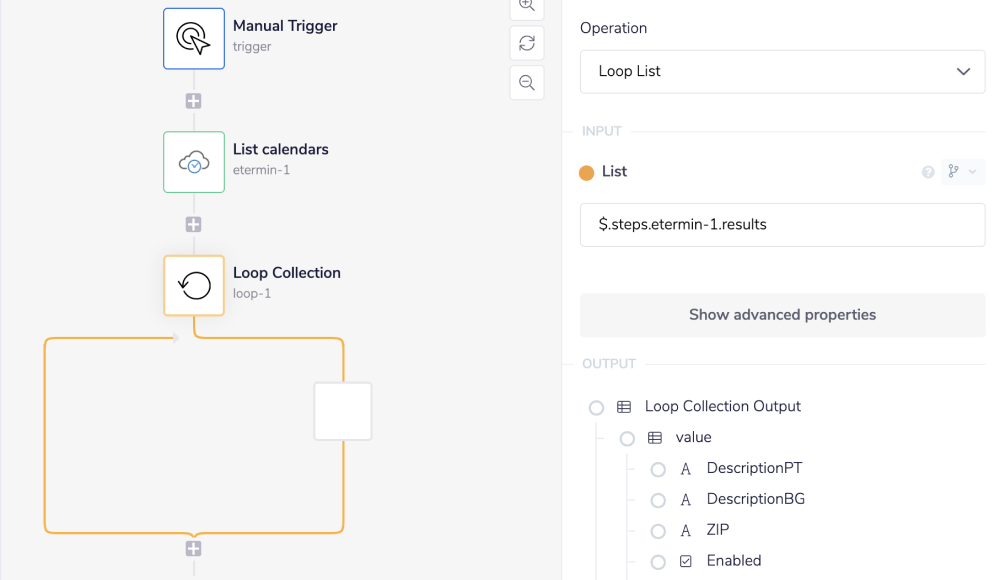Zoom out of the workflow canvas
This screenshot has height=580, width=1000.
tap(527, 82)
